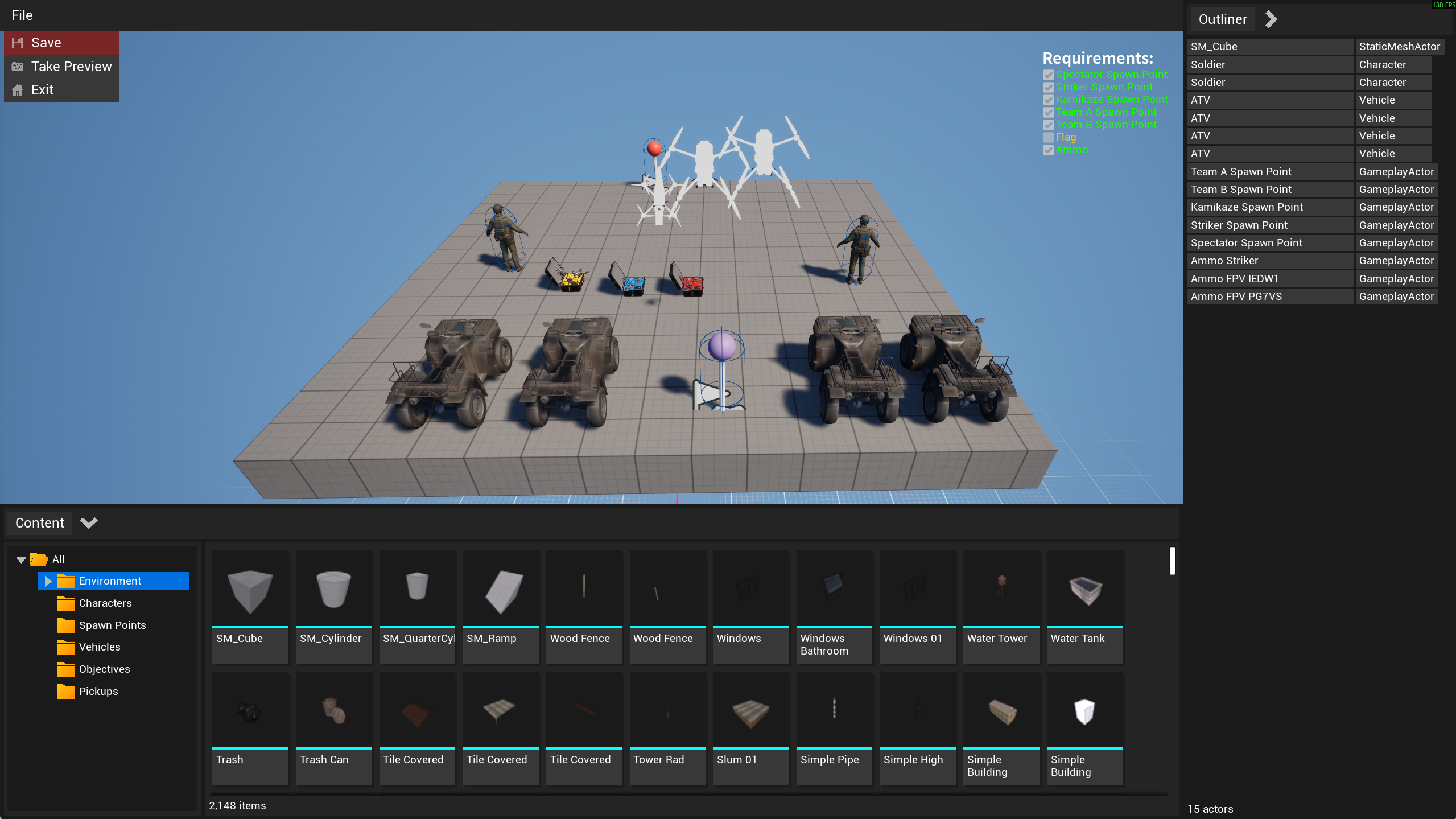Open the Pickups folder icon
This screenshot has width=1456, height=819.
click(x=66, y=692)
